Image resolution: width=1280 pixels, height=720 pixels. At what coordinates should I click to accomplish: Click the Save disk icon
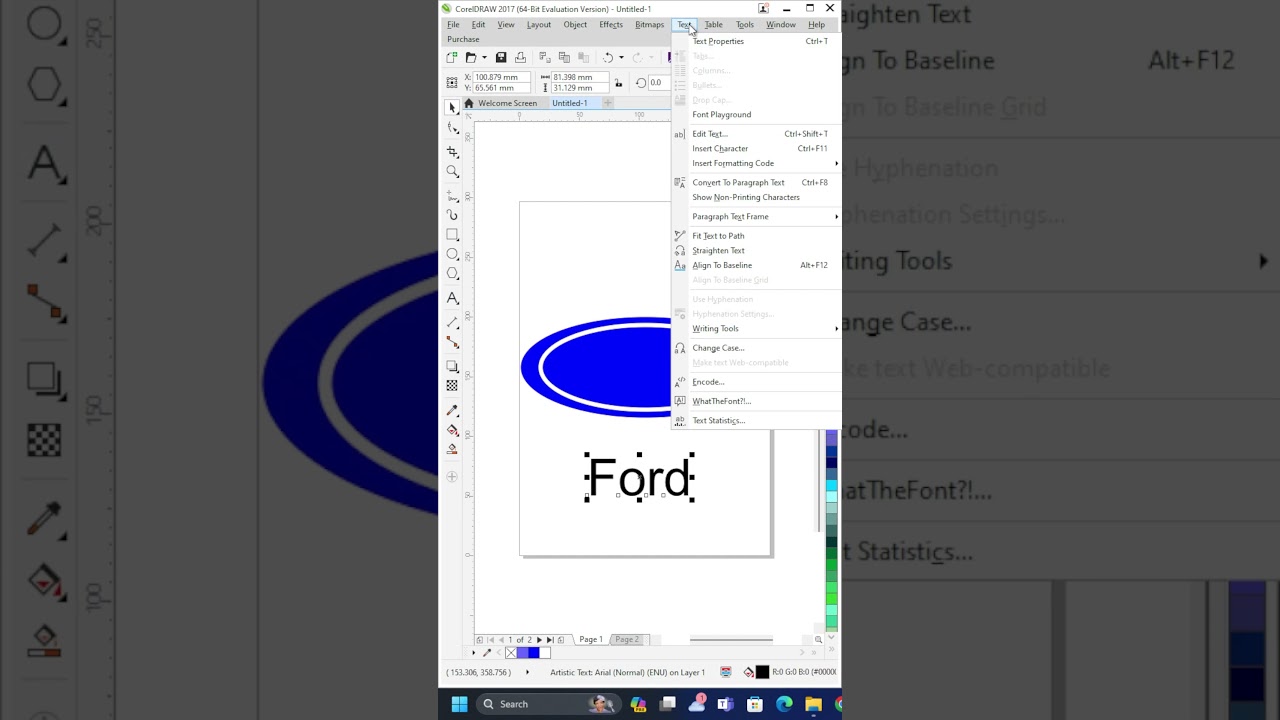pyautogui.click(x=501, y=58)
